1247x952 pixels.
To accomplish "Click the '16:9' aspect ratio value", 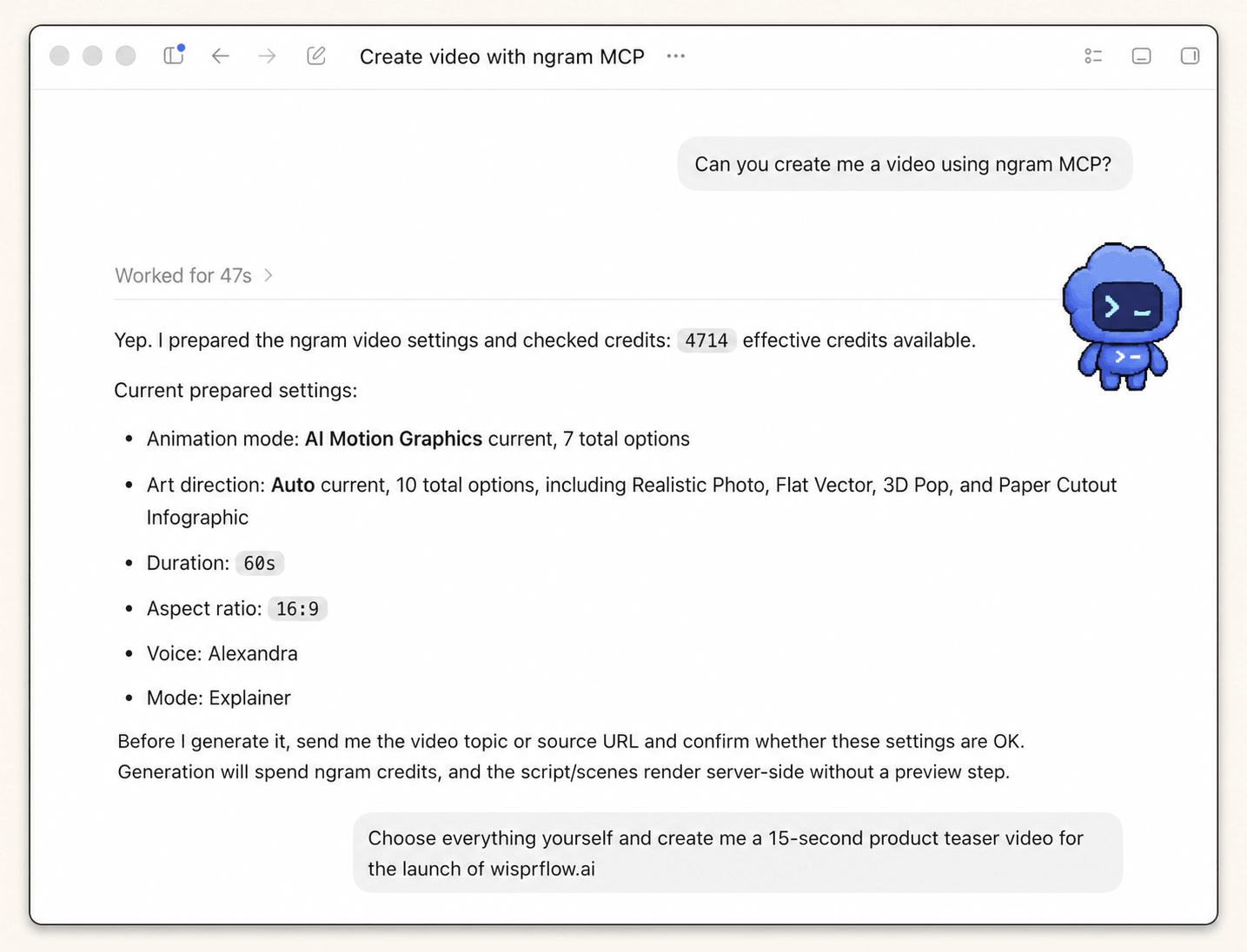I will 297,609.
